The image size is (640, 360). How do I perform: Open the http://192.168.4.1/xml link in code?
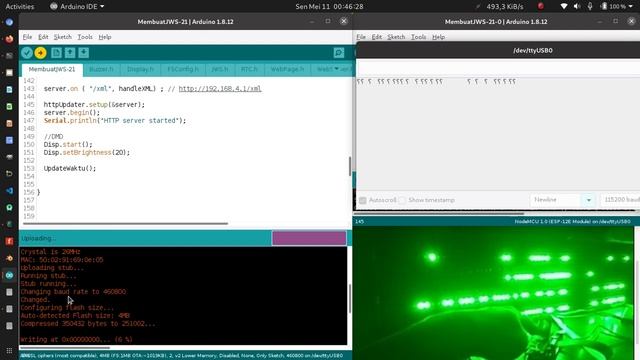click(x=220, y=89)
